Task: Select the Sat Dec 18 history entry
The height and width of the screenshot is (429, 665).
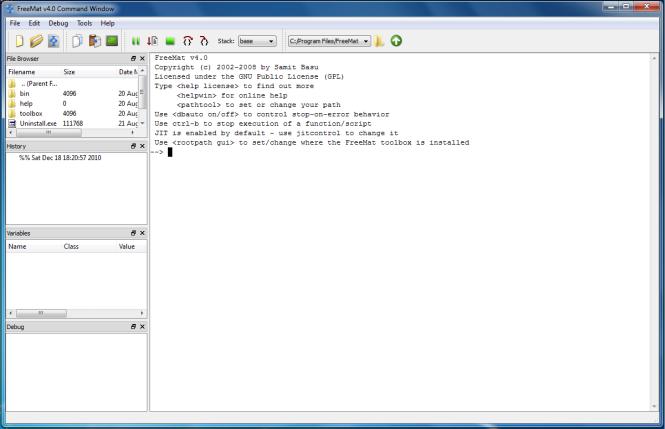Action: (x=60, y=158)
